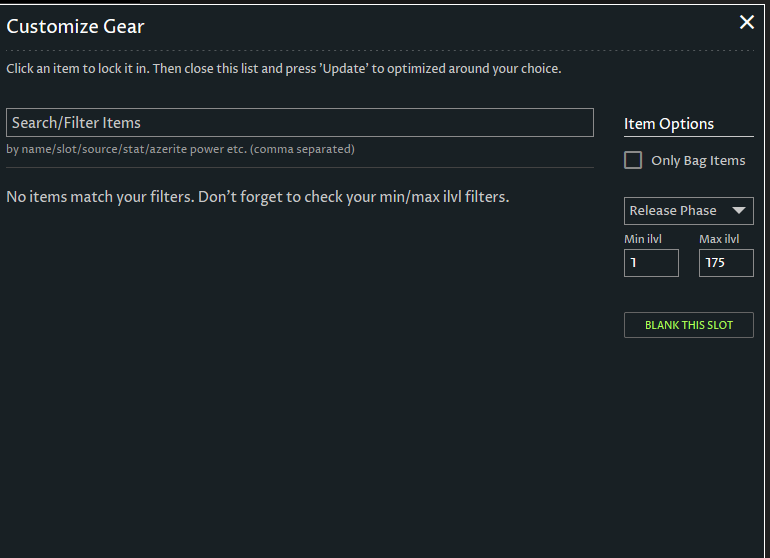Click the X icon at top right
This screenshot has width=770, height=558.
point(746,23)
